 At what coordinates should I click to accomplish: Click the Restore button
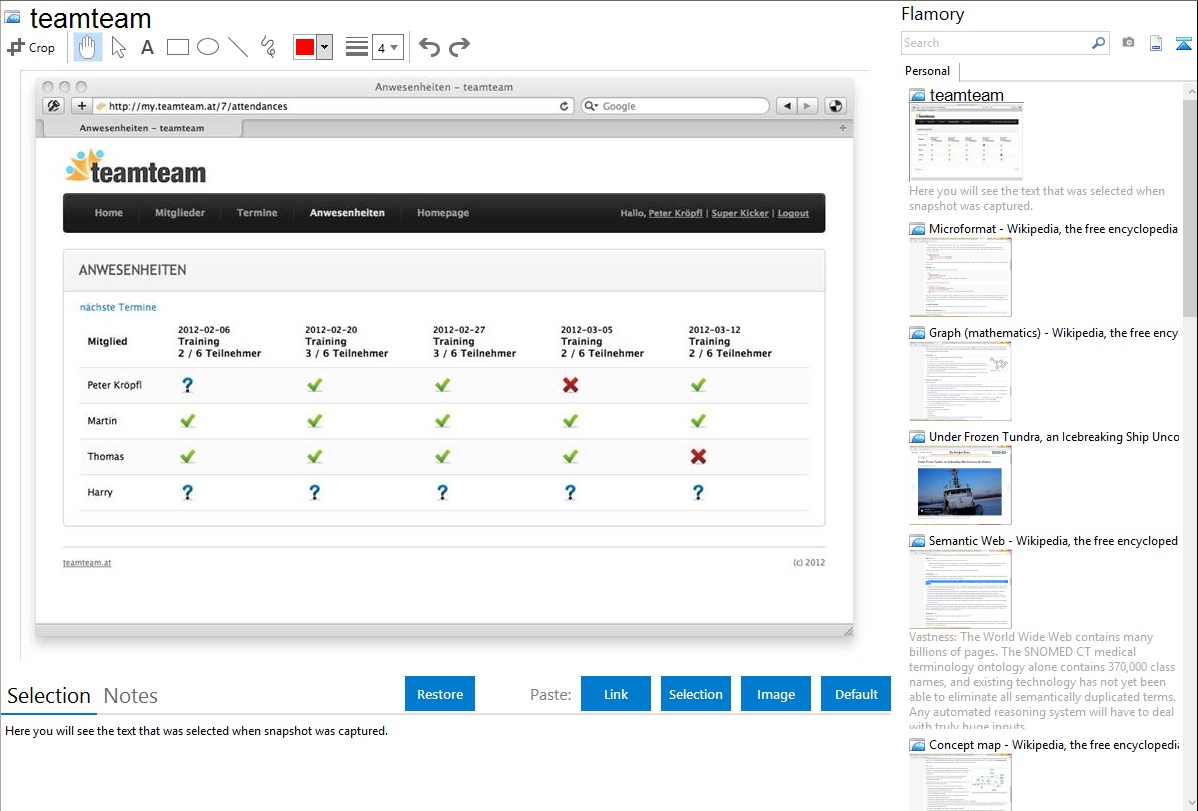click(440, 694)
